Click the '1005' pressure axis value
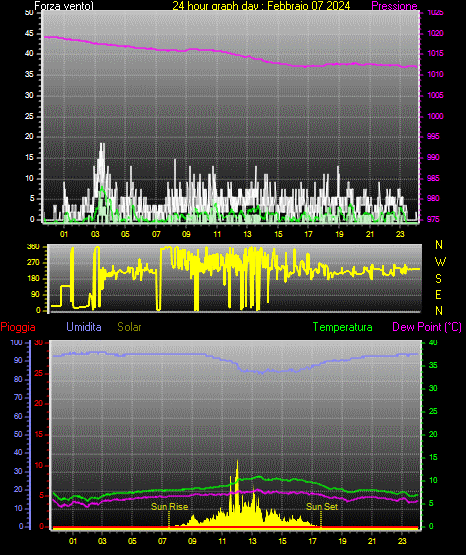The height and width of the screenshot is (555, 466). (435, 95)
